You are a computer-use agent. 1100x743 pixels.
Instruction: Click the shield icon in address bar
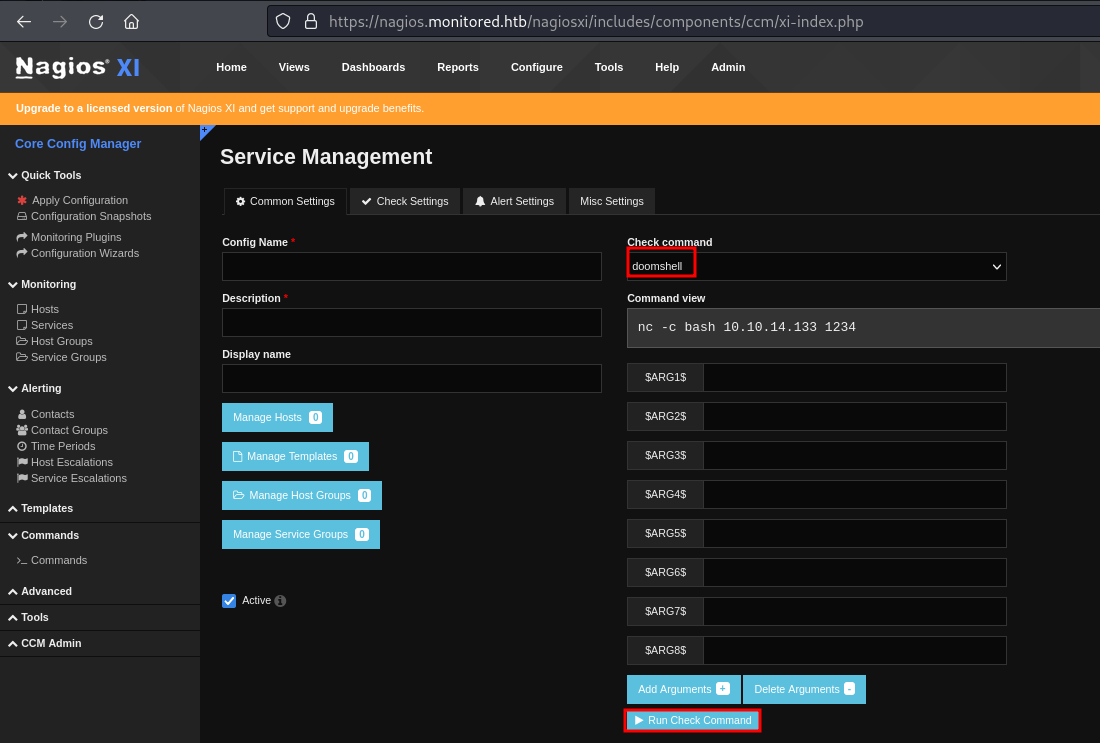[x=283, y=21]
